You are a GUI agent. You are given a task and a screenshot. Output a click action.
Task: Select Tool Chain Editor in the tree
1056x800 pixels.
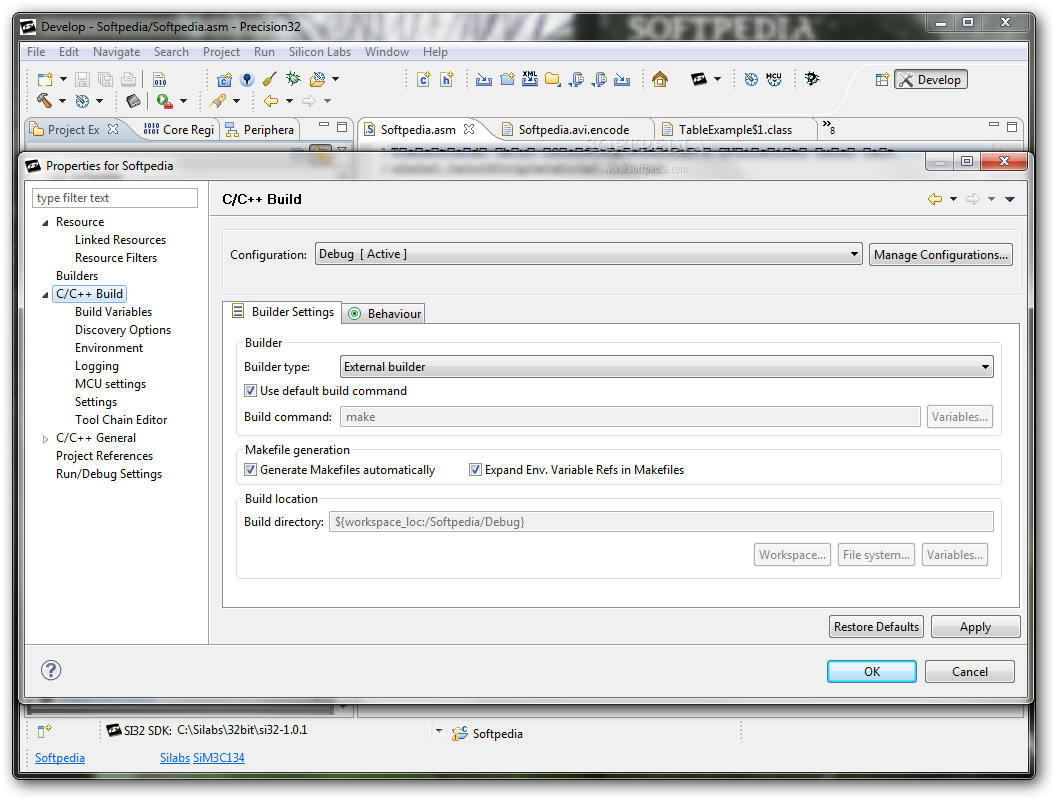(121, 420)
